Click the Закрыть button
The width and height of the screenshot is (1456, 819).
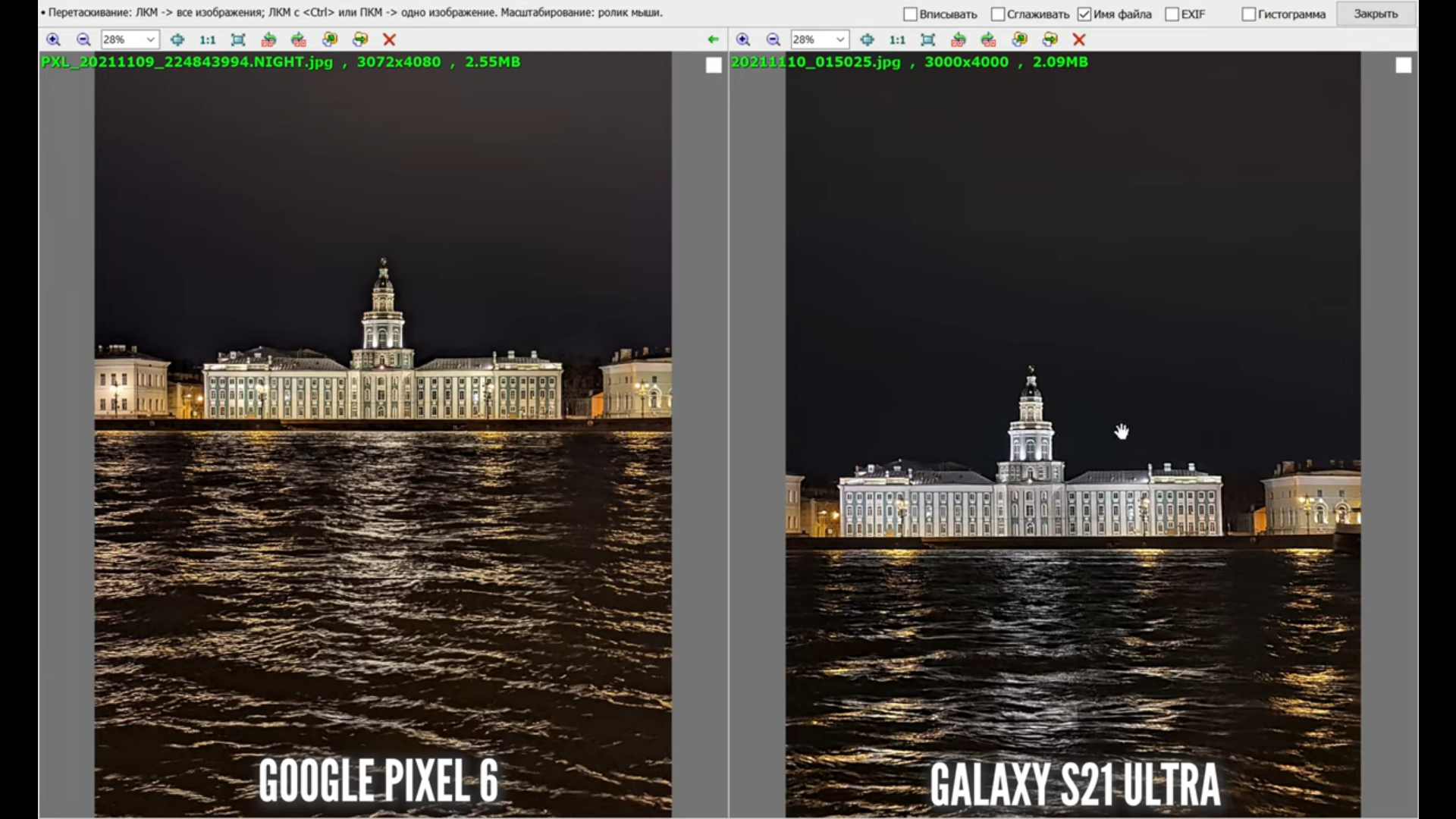pos(1376,14)
